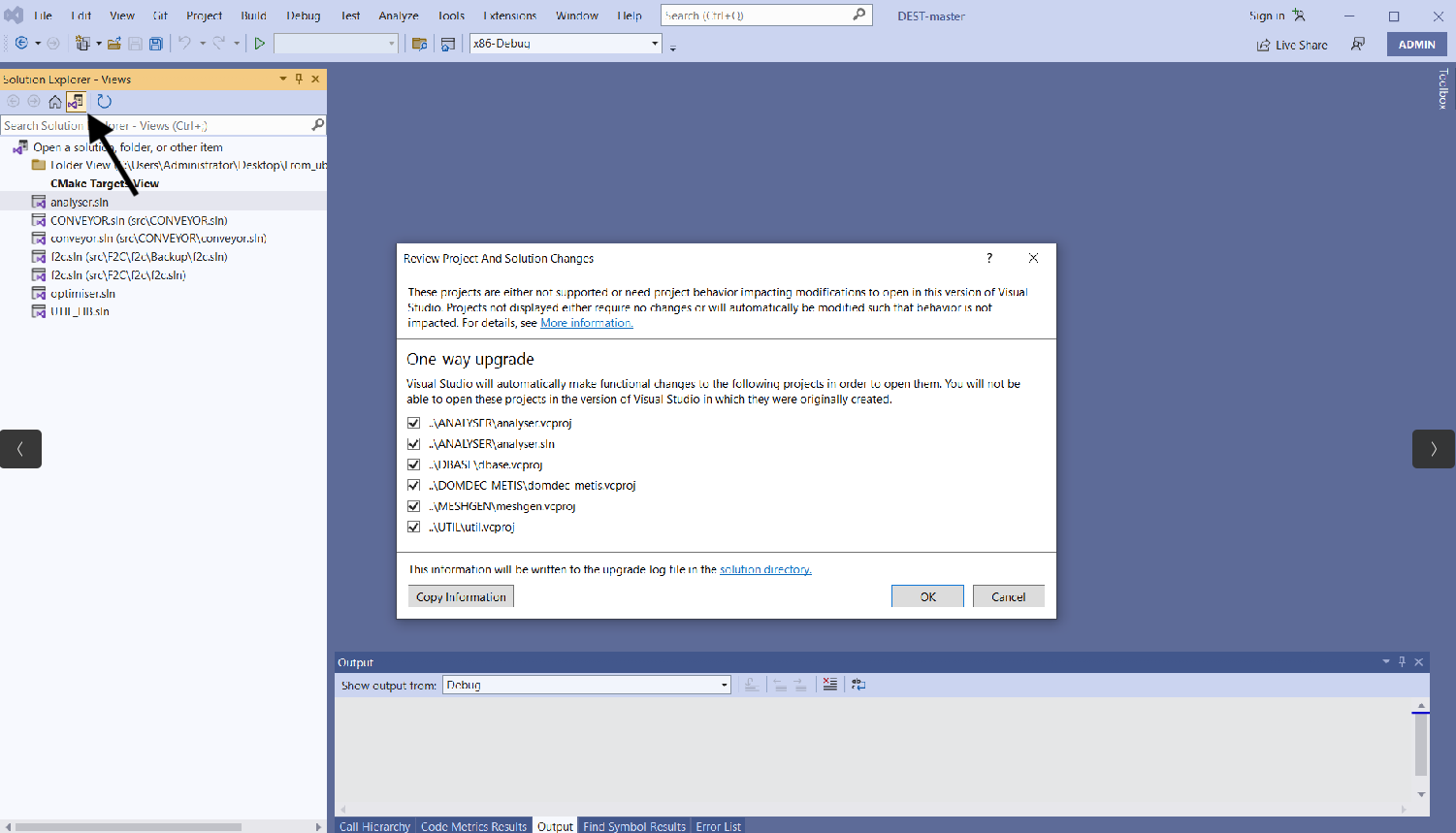Switch to Code Metrics Results tab
Screen dimensions: 1456x833
click(x=473, y=826)
